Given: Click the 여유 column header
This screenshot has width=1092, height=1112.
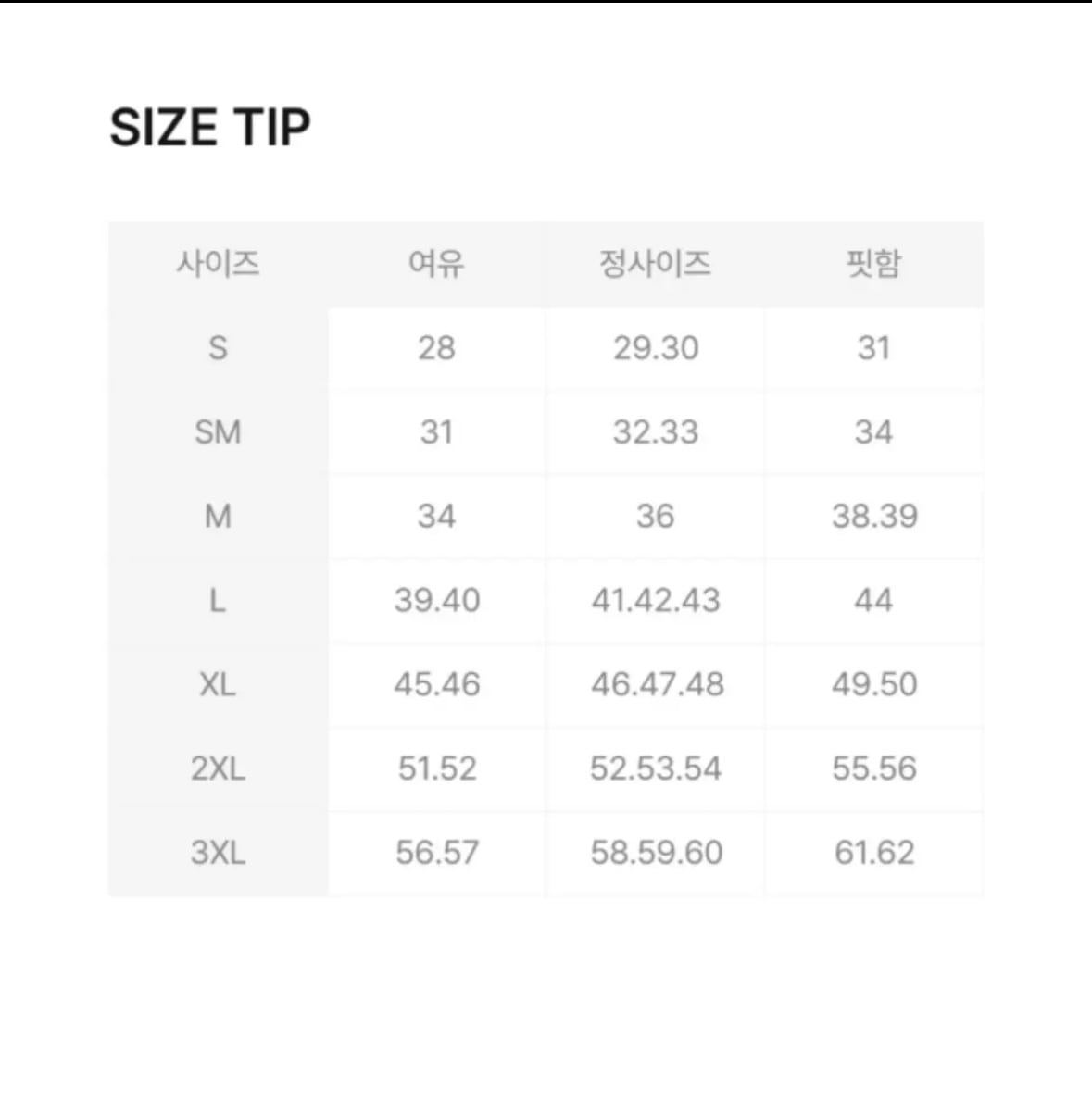Looking at the screenshot, I should point(436,265).
